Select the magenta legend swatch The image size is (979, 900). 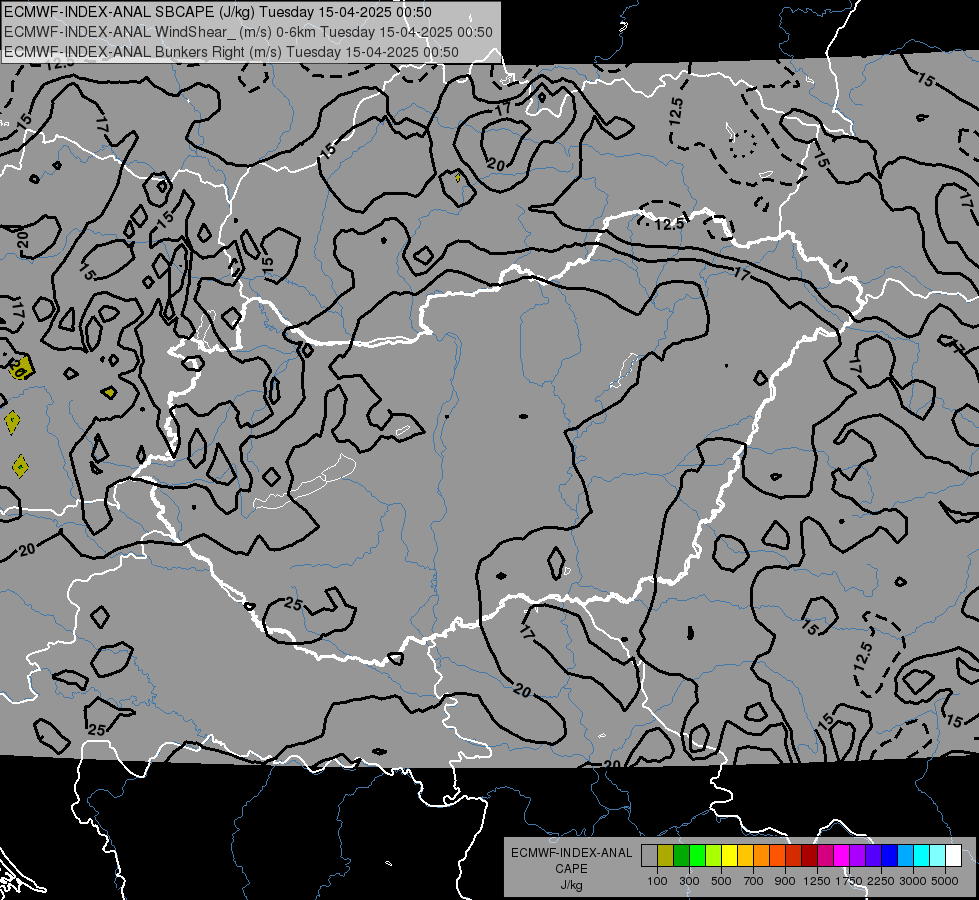(842, 855)
